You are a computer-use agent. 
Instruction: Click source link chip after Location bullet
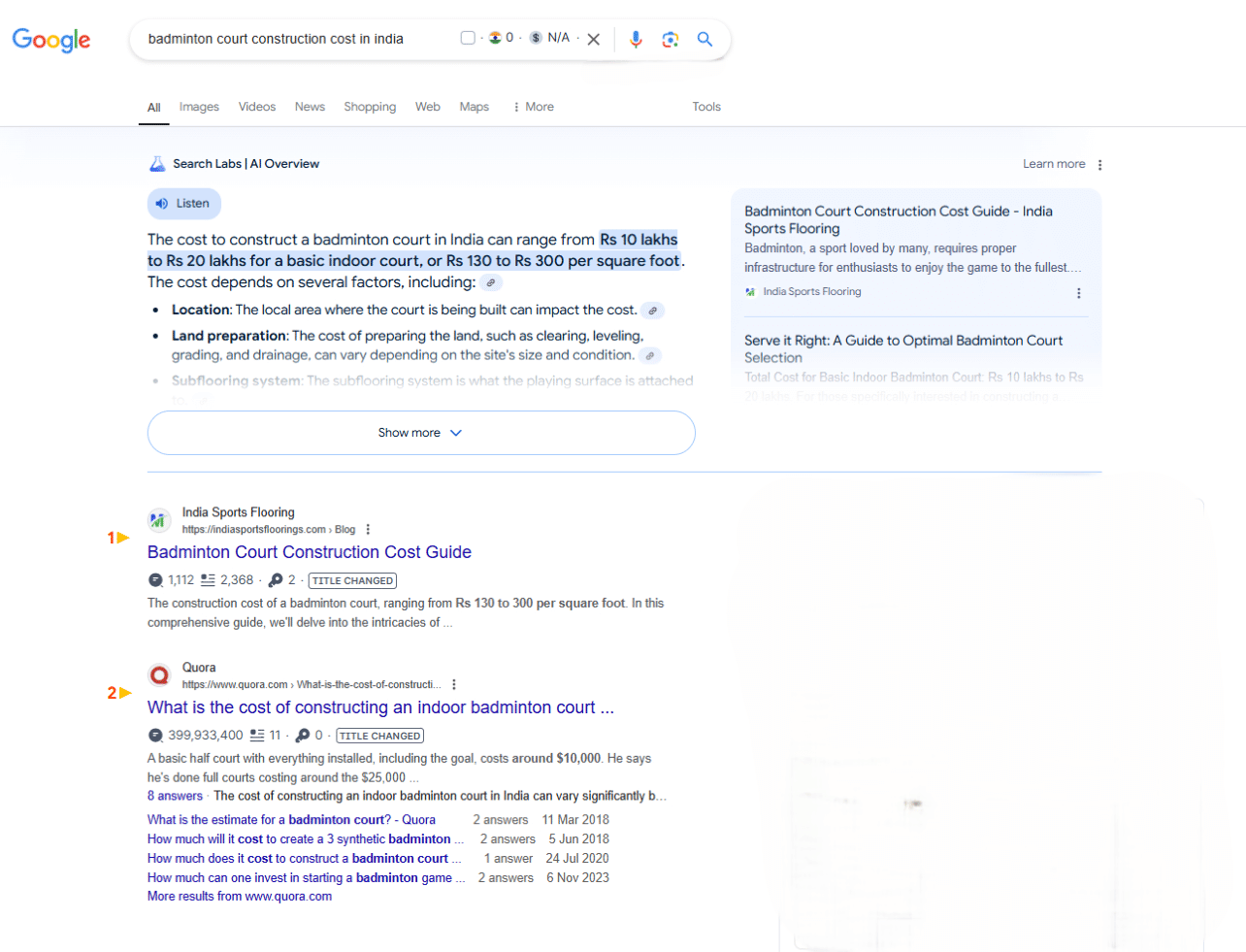(654, 311)
